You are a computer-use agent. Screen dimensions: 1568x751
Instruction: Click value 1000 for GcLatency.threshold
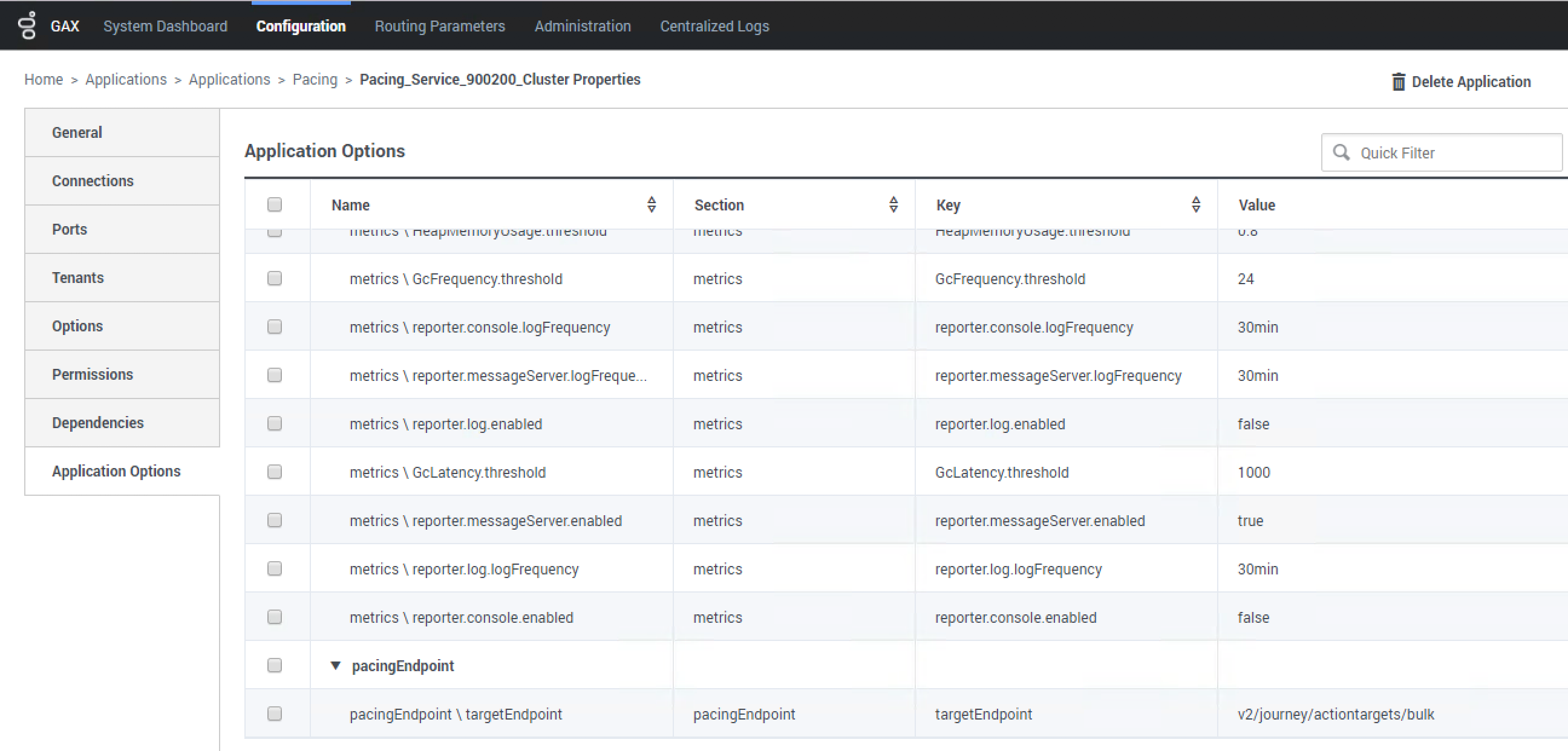pyautogui.click(x=1253, y=472)
